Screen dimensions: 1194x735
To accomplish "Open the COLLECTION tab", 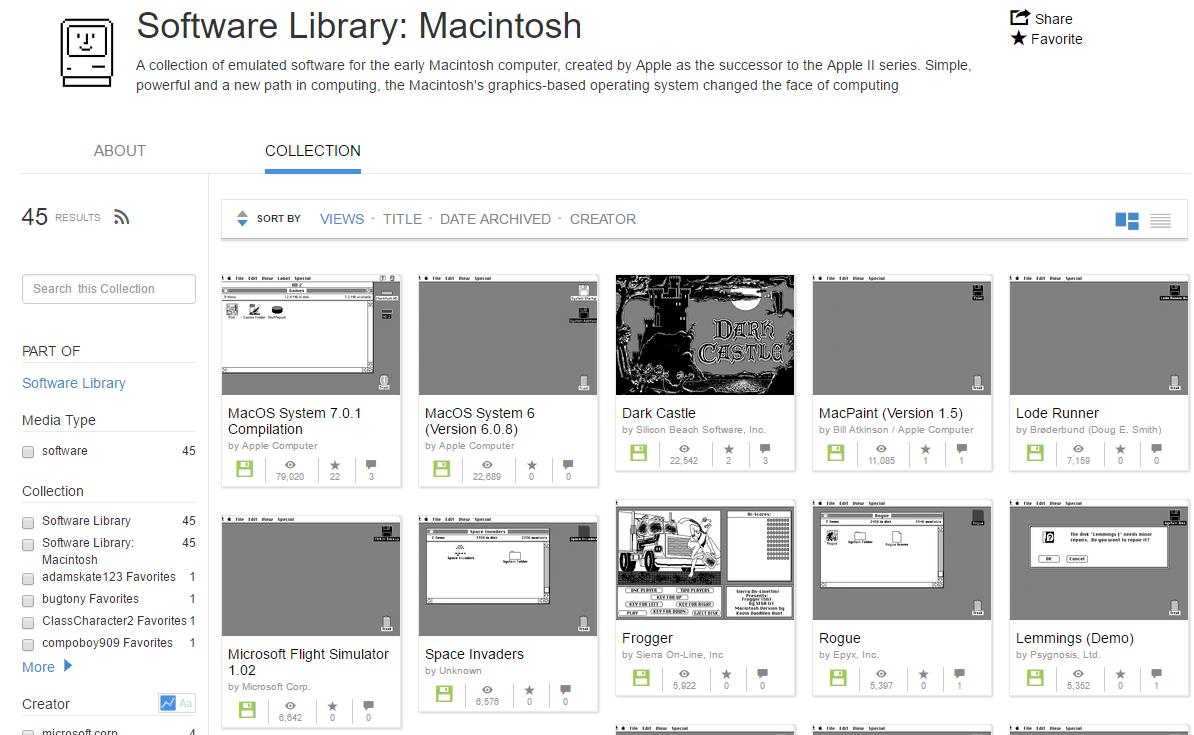I will 313,151.
